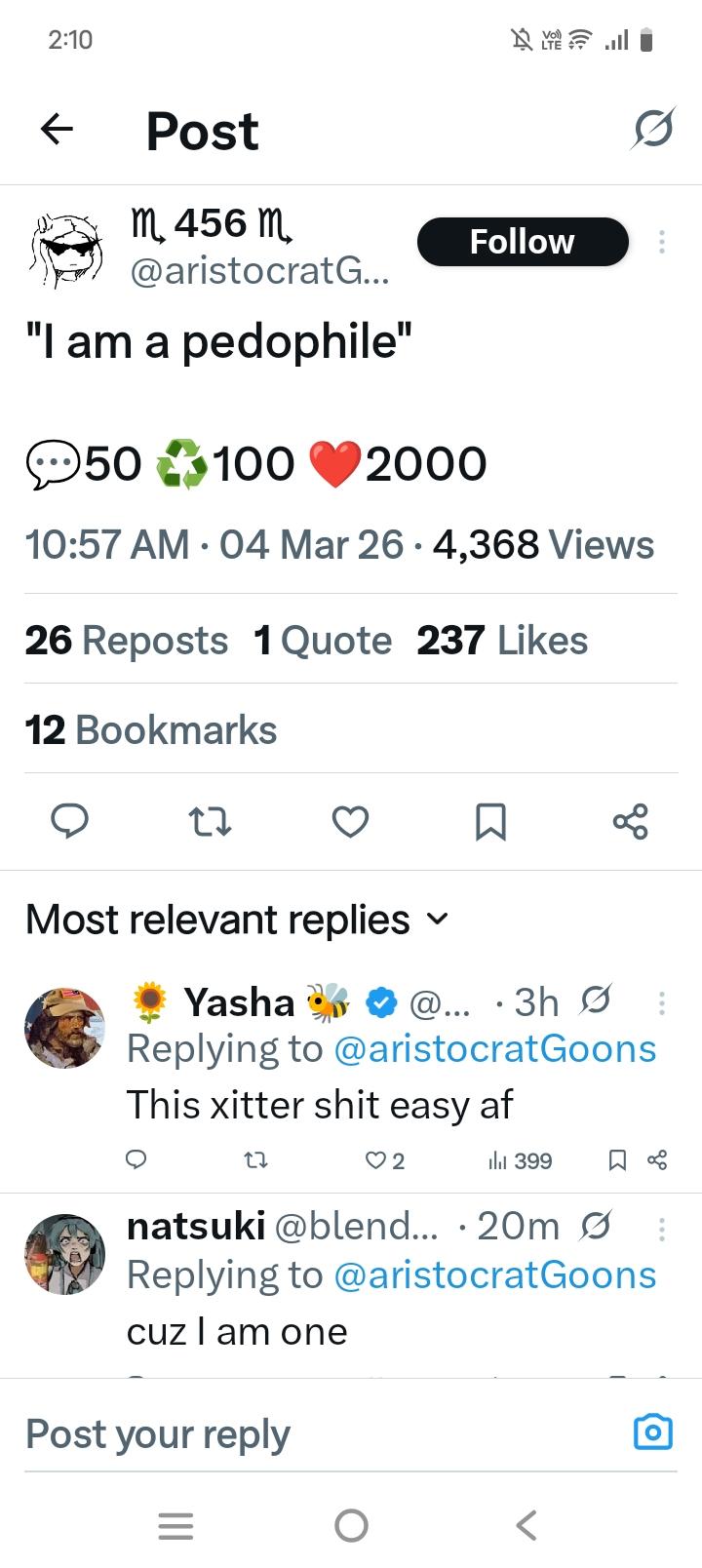
Task: Open @aristocratGoons link in Yasha's reply
Action: tap(495, 1049)
